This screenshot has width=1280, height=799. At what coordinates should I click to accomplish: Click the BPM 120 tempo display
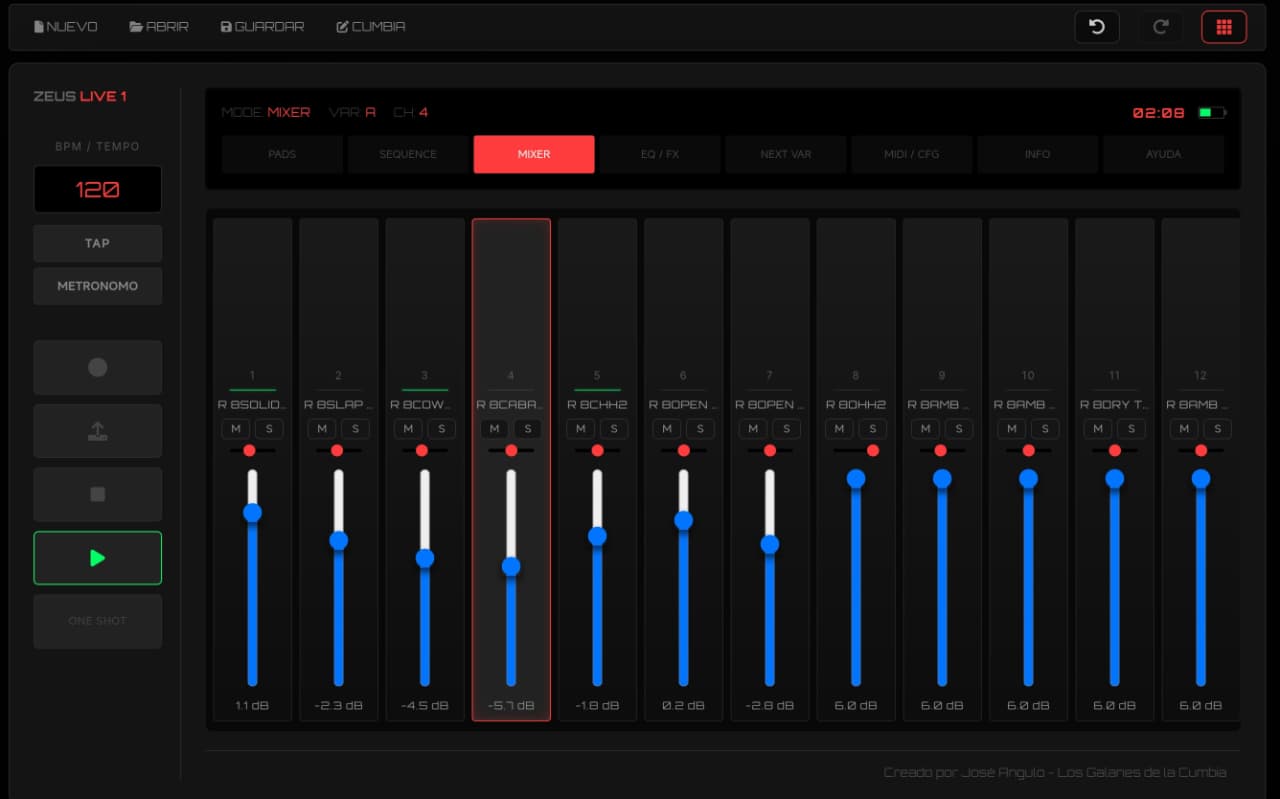(98, 189)
